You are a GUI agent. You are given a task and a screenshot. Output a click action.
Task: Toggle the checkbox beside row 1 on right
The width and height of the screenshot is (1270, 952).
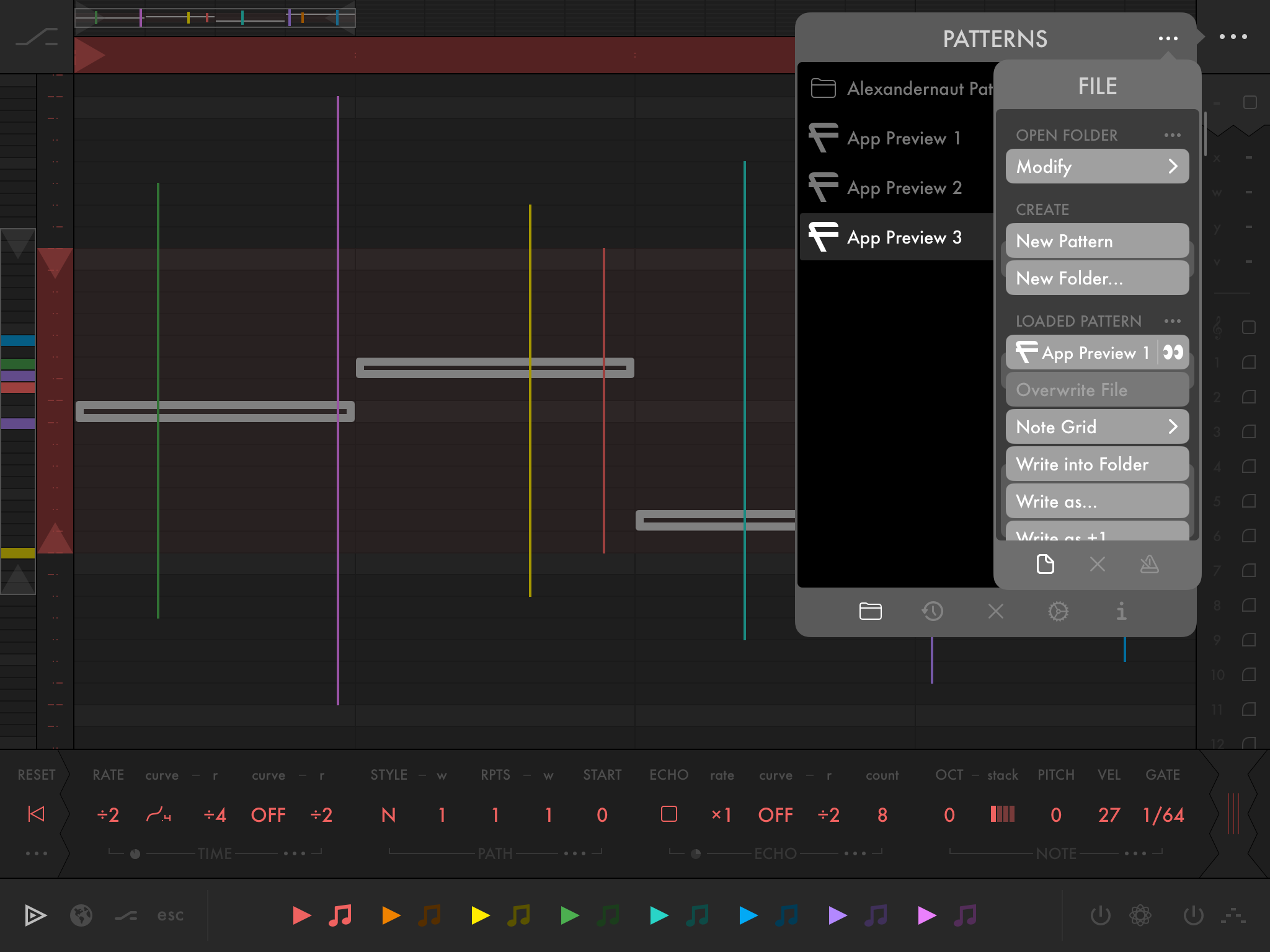point(1249,363)
